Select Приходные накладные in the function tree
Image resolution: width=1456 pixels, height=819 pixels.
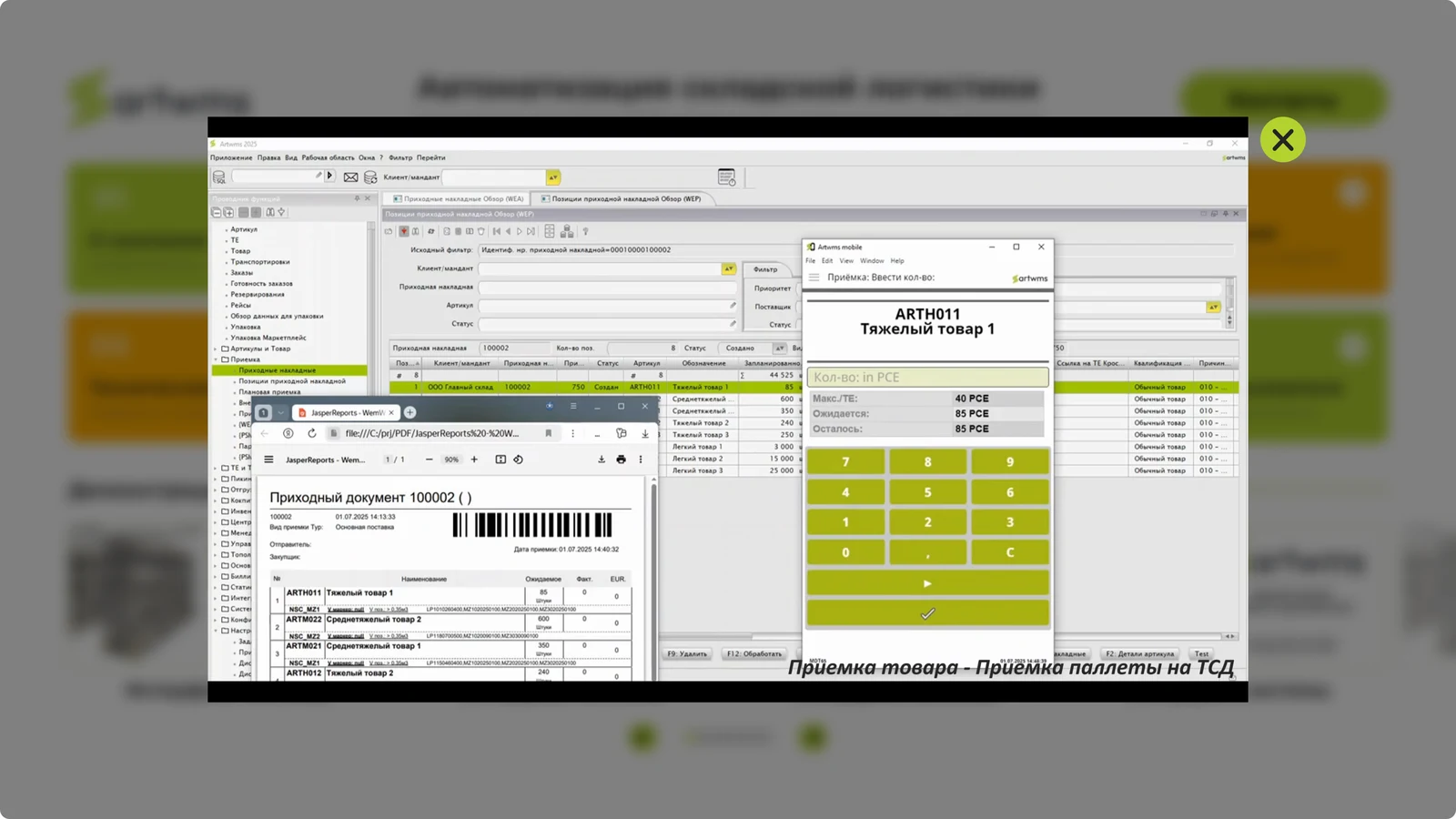[278, 370]
